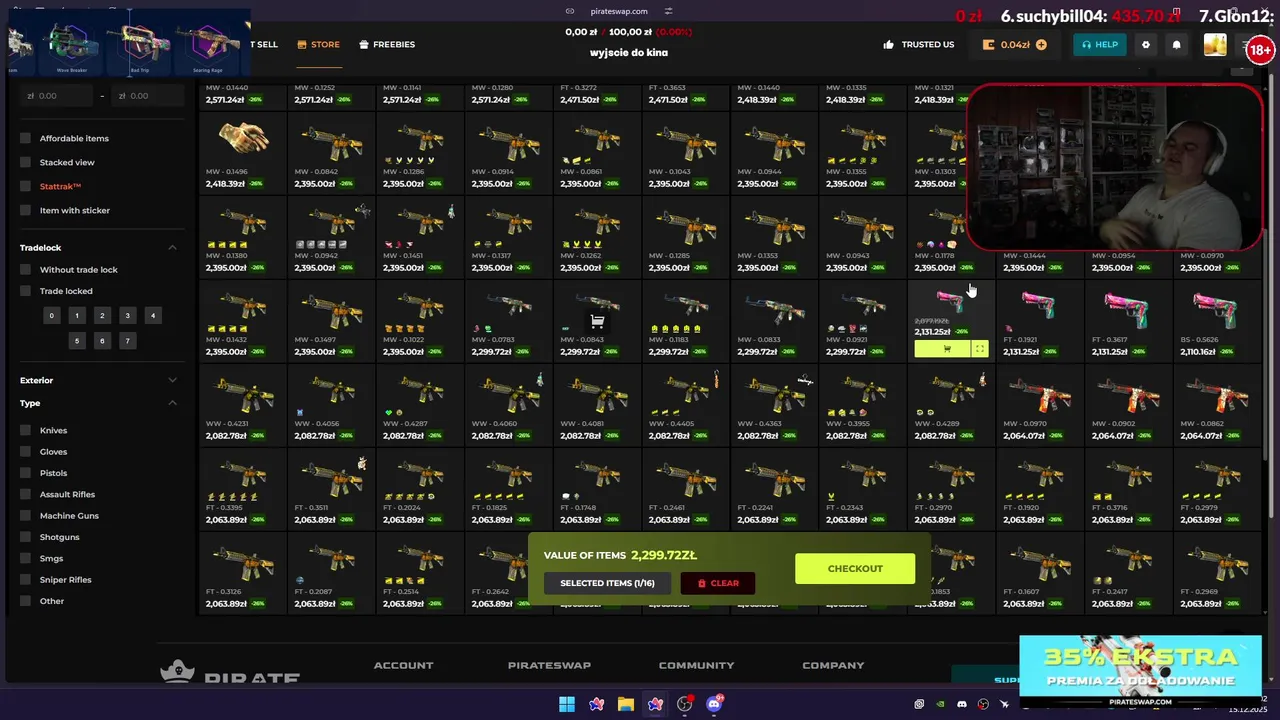
Task: Open Community footer heading
Action: (x=696, y=665)
